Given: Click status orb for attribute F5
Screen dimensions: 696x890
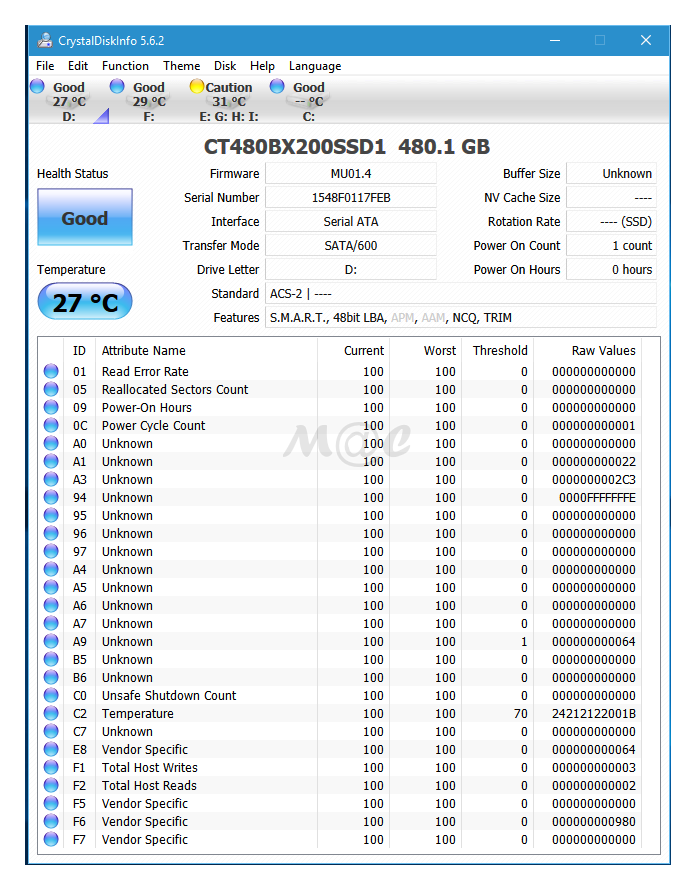Looking at the screenshot, I should (51, 803).
